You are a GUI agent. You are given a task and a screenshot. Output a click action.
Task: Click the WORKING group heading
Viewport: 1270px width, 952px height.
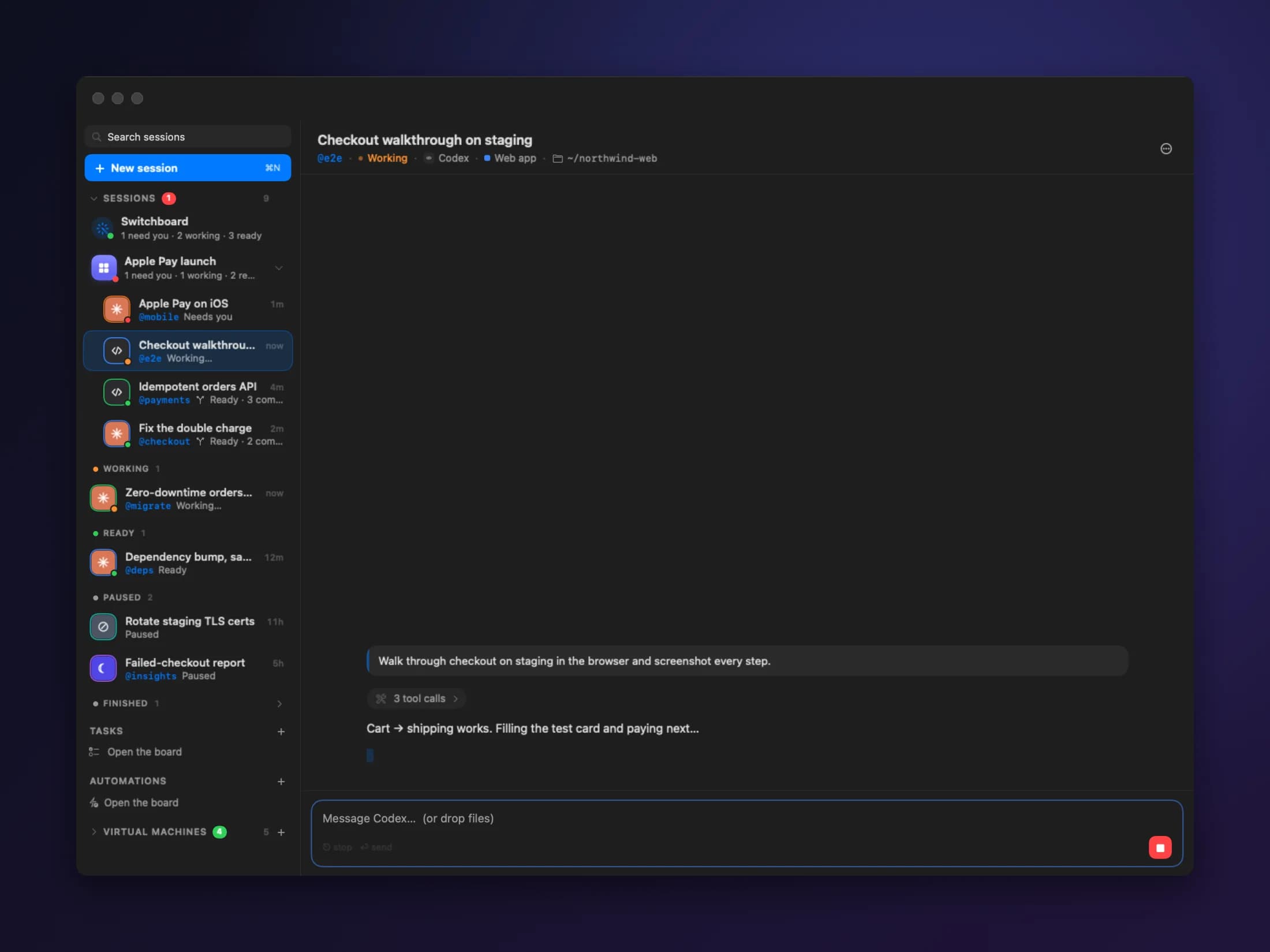tap(126, 469)
